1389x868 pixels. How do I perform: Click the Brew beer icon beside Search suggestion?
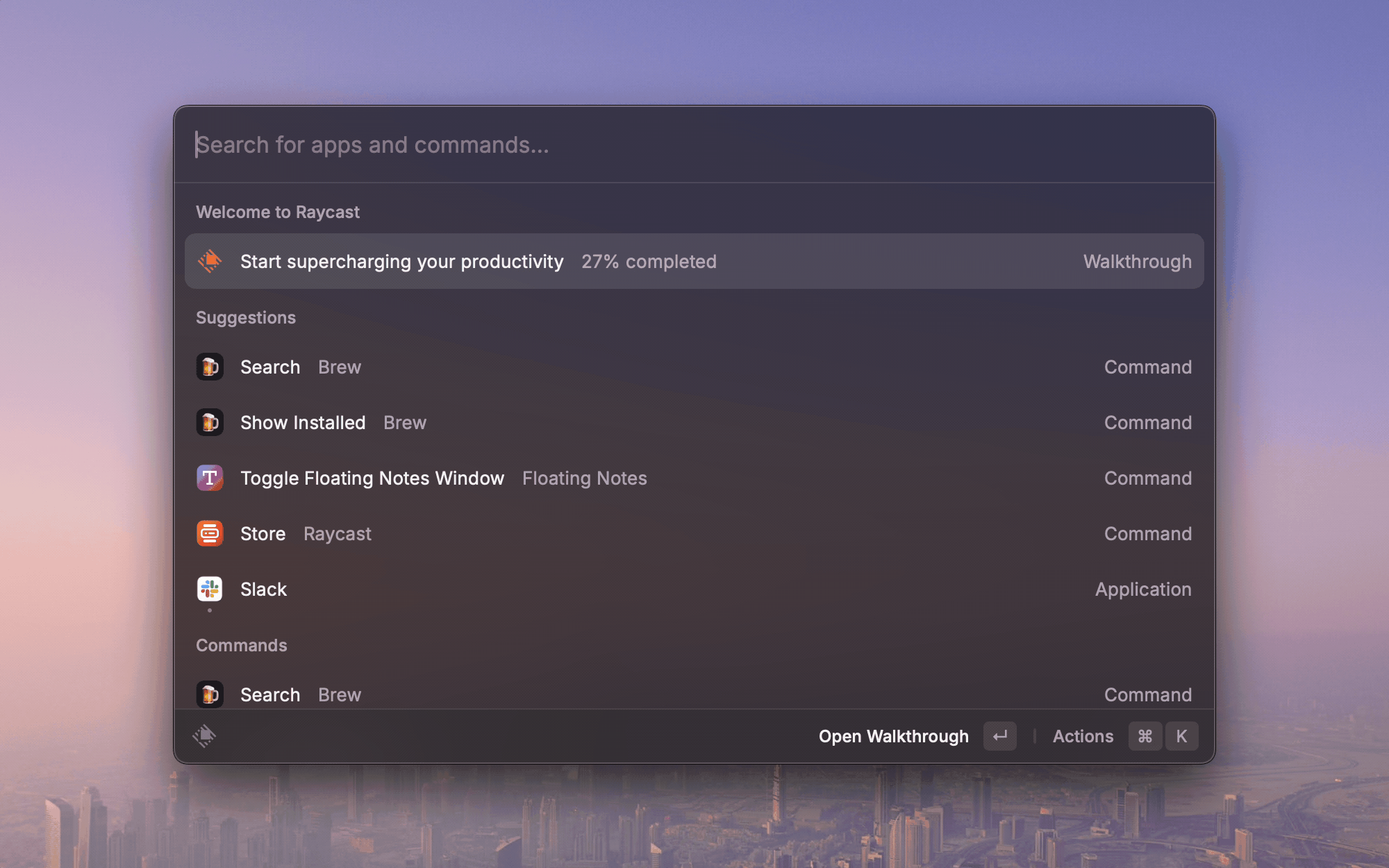tap(210, 367)
